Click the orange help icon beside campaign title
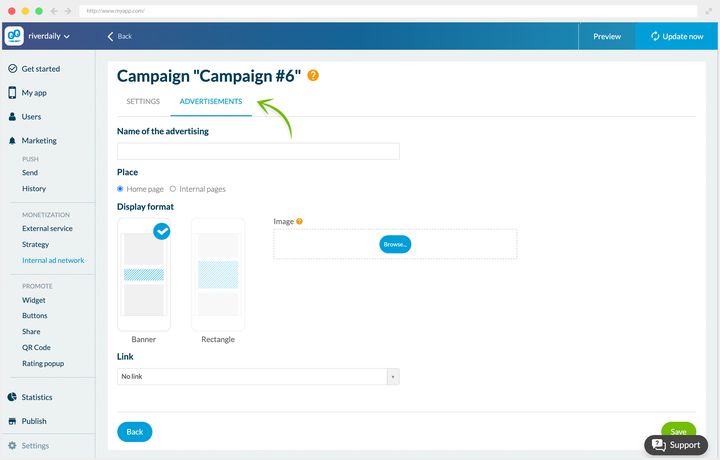Screen dimensions: 720x460 coord(313,75)
